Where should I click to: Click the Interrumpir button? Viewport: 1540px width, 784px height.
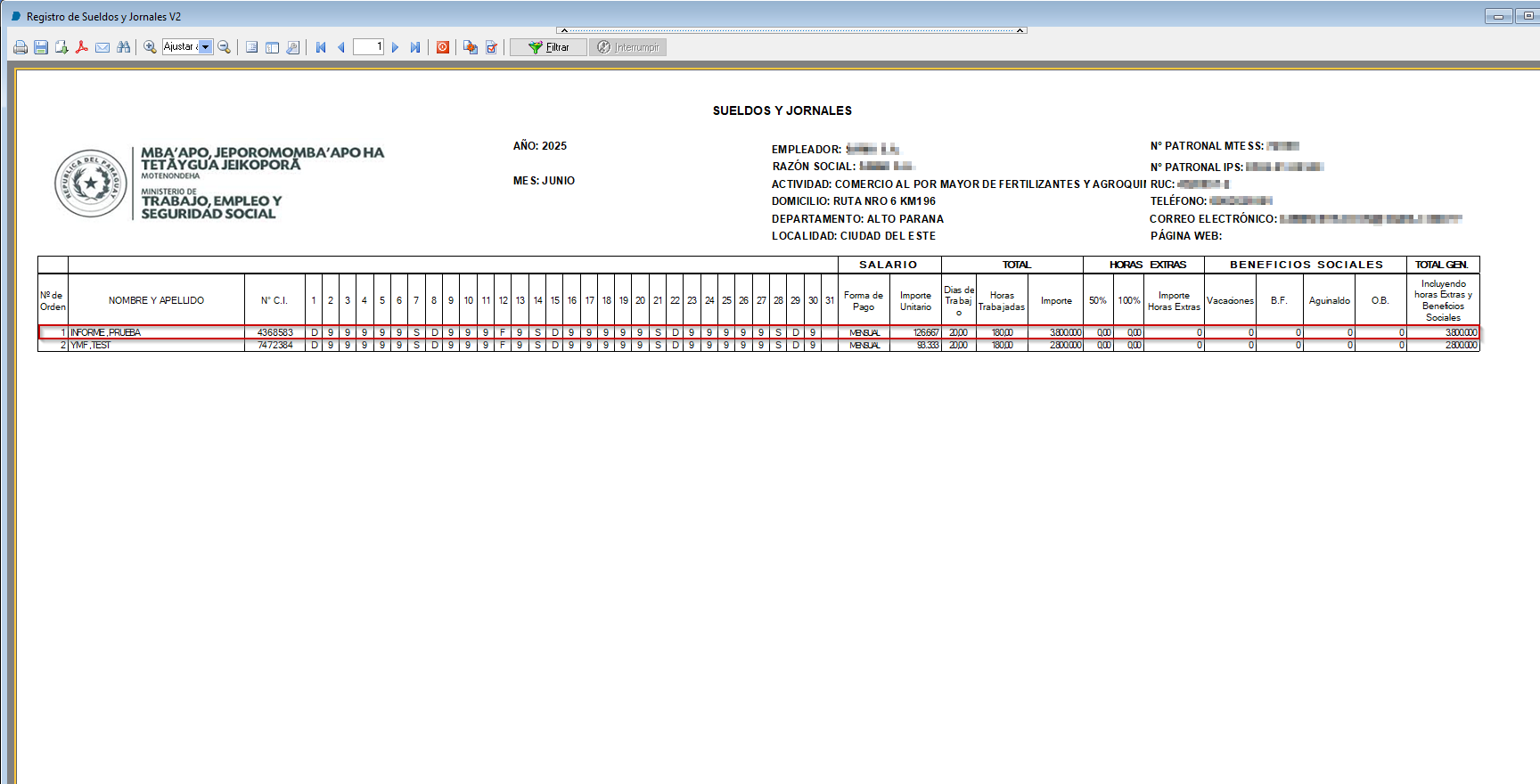coord(627,47)
